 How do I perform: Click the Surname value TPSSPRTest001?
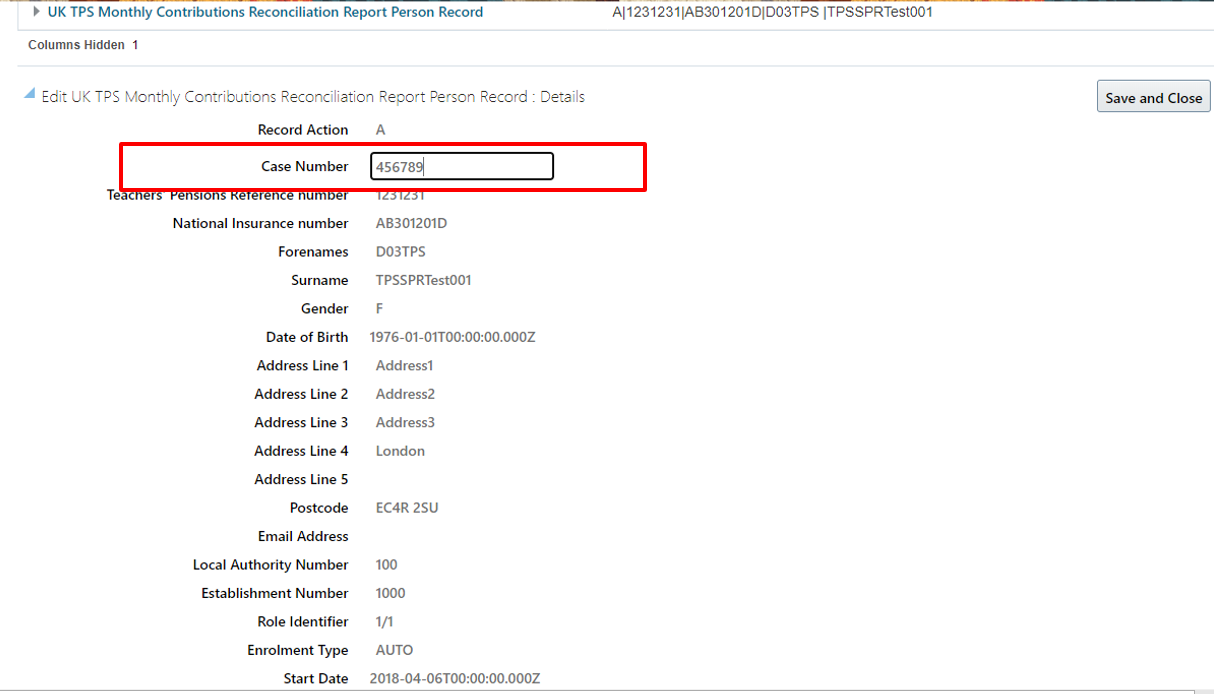[x=423, y=280]
